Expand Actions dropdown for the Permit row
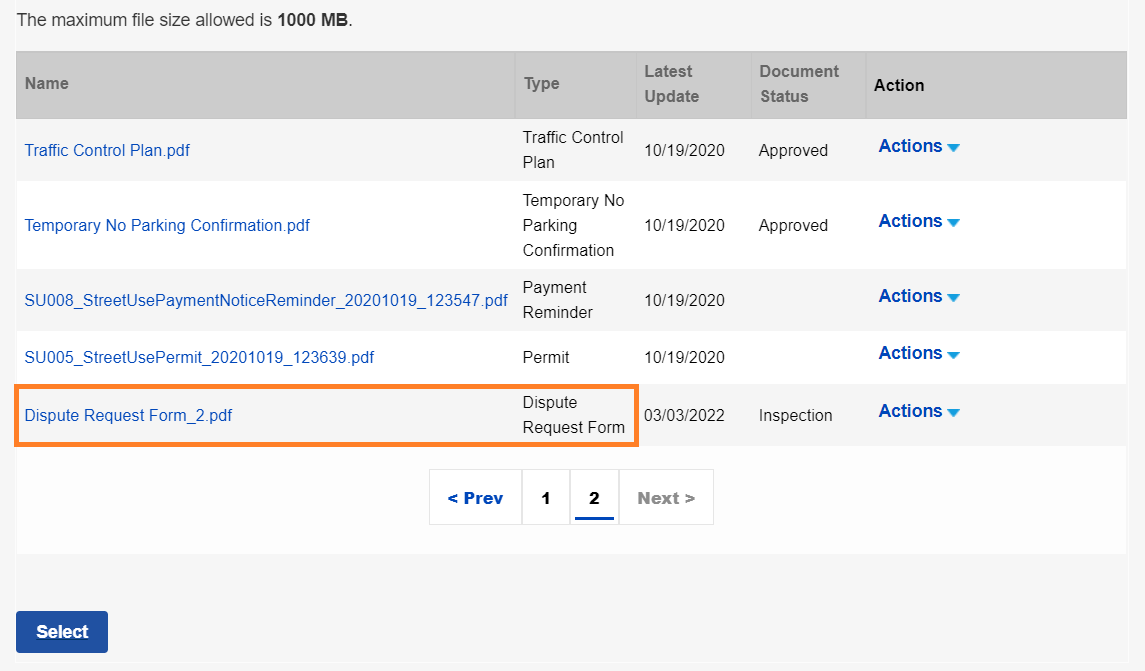The width and height of the screenshot is (1145, 671). coord(918,354)
